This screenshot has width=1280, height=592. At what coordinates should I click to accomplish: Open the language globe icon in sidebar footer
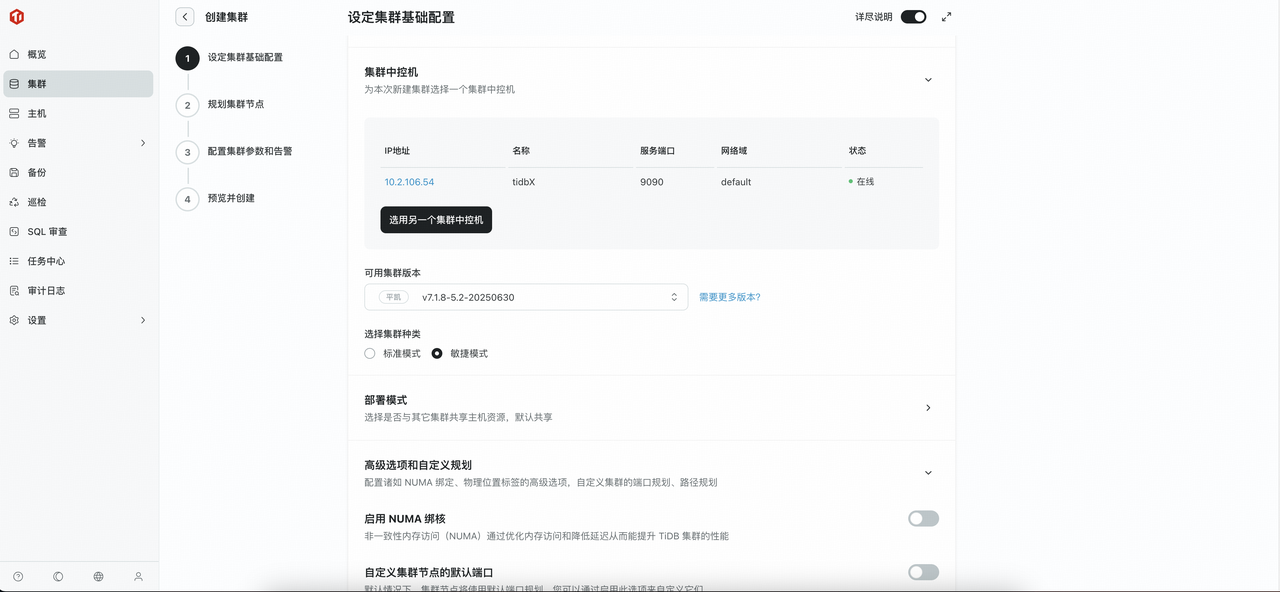pos(98,577)
